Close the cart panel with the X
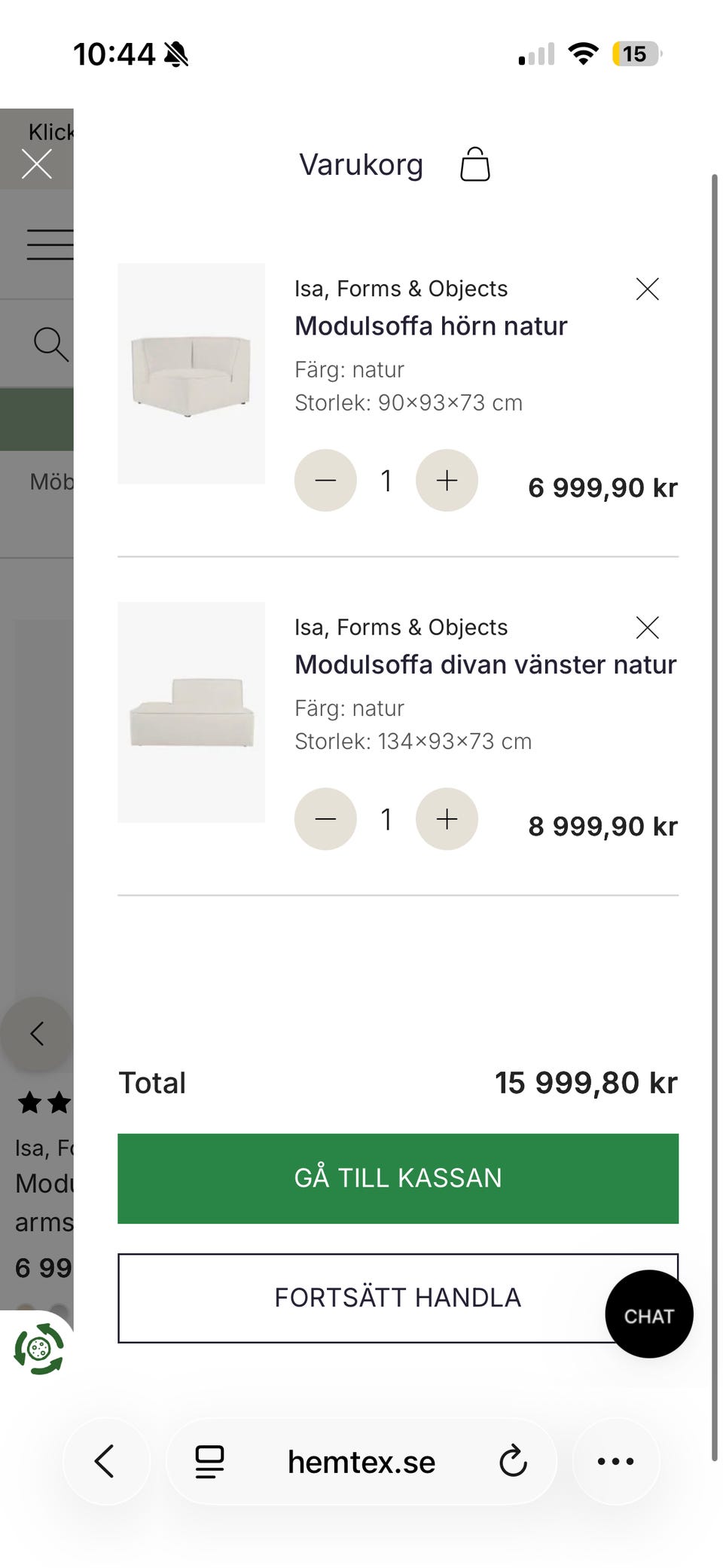This screenshot has width=723, height=1568. click(36, 164)
